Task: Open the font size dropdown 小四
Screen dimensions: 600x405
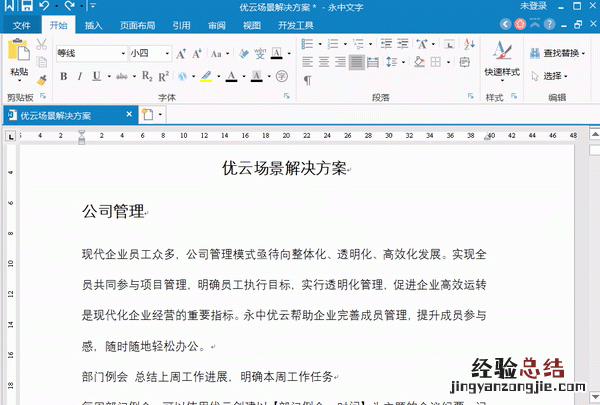Action: tap(168, 53)
